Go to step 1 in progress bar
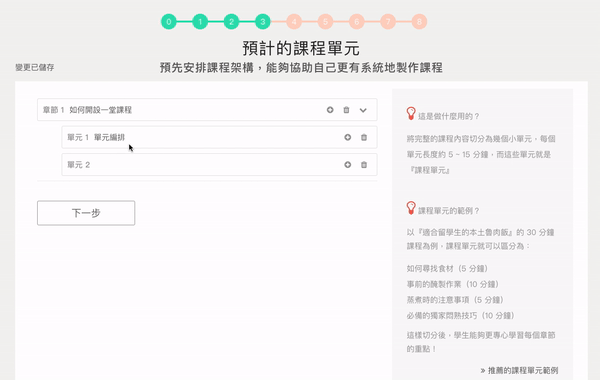The width and height of the screenshot is (600, 380). (200, 21)
